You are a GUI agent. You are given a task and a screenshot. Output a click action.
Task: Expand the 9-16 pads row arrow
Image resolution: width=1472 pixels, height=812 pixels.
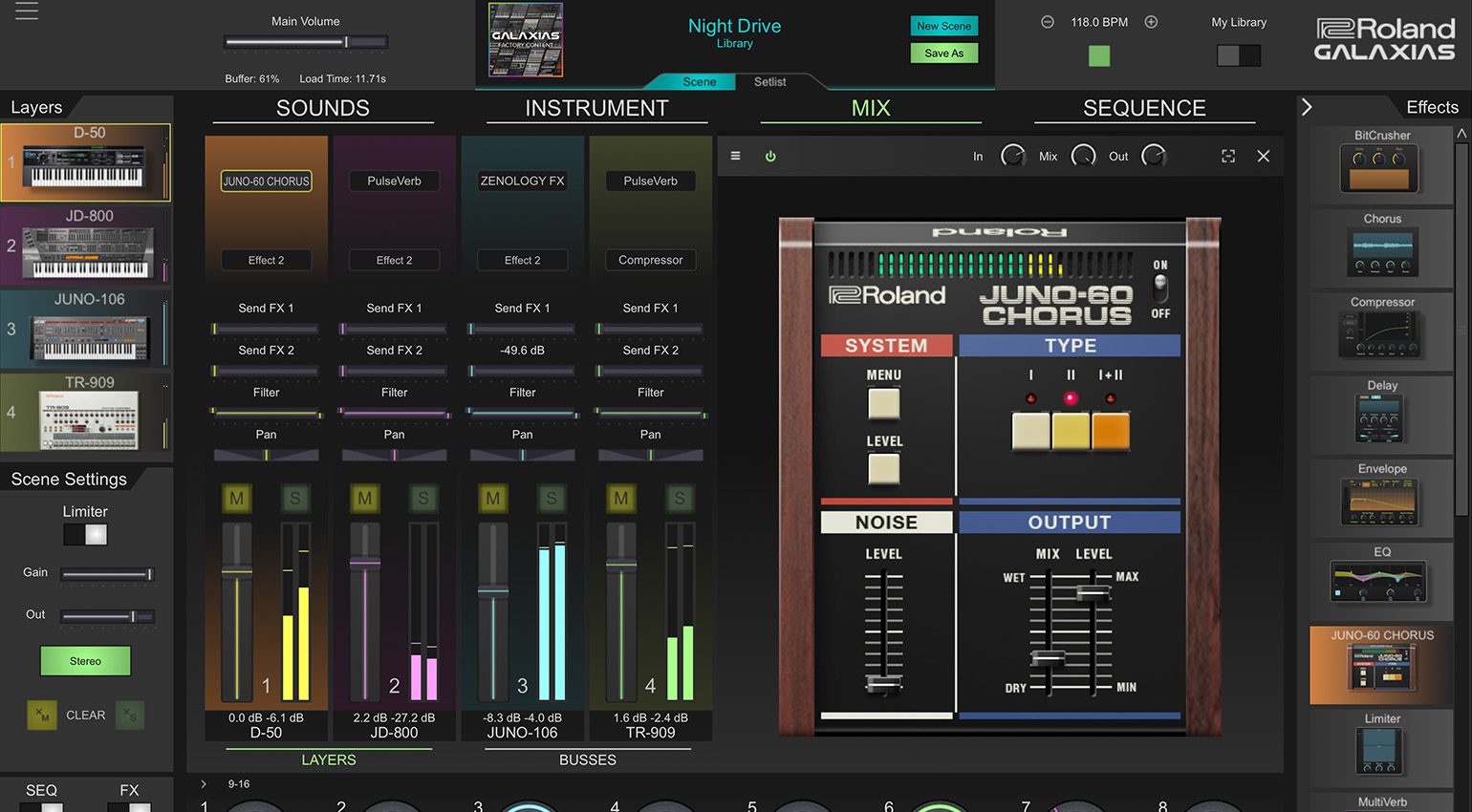[x=204, y=784]
